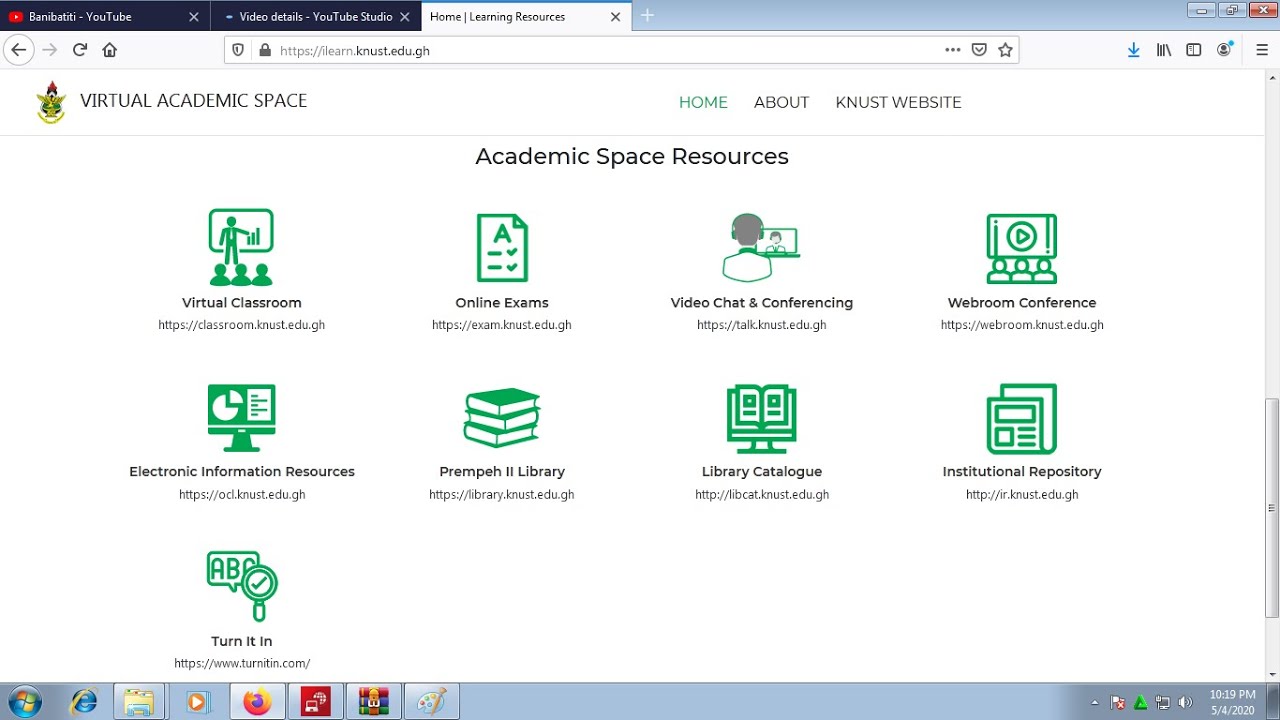
Task: Open the tracking protection shield icon
Action: pyautogui.click(x=238, y=50)
